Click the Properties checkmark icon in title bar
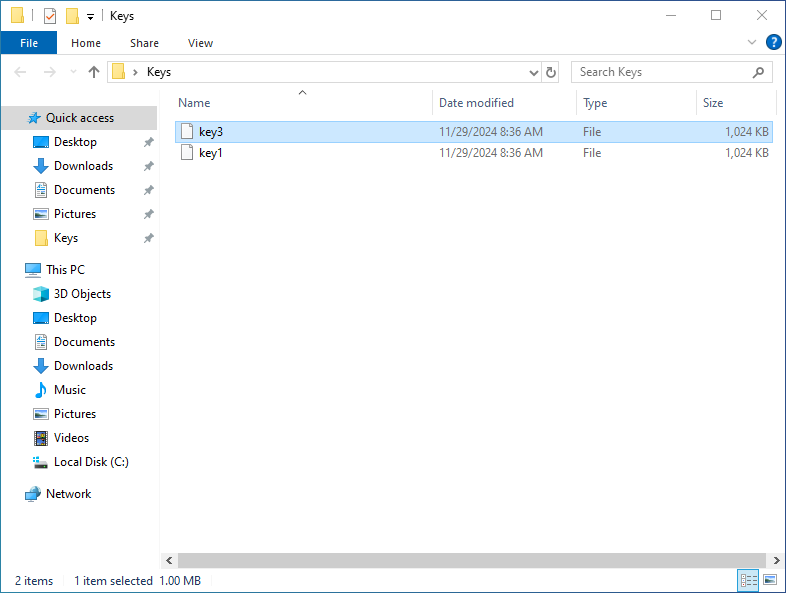This screenshot has width=786, height=593. click(x=50, y=16)
